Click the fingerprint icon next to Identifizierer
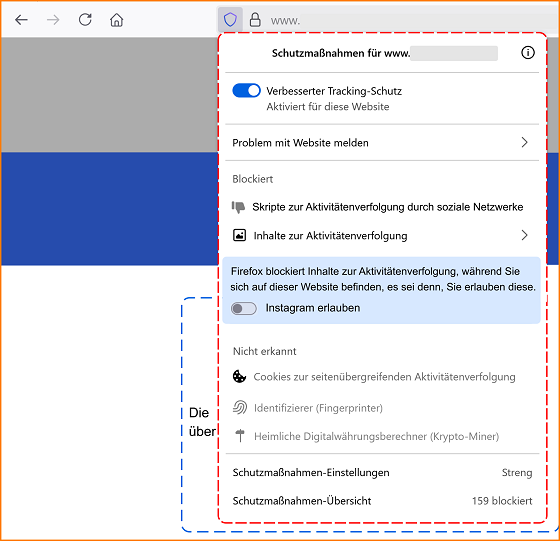 240,407
